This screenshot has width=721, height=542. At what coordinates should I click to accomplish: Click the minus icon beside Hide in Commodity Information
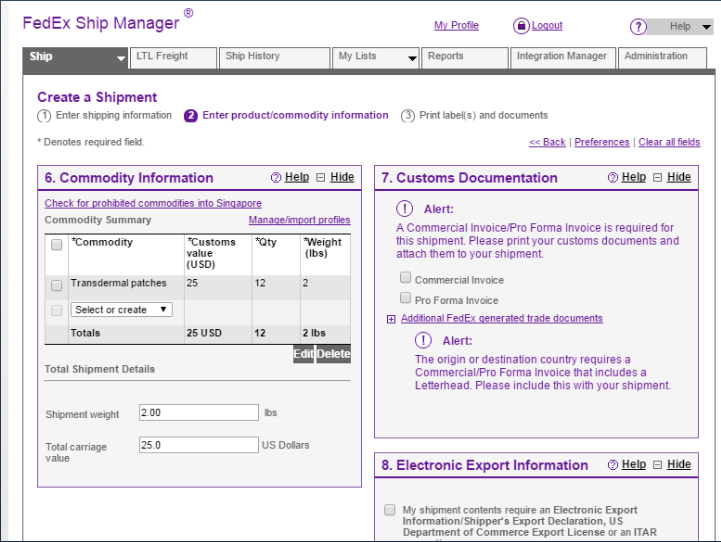point(320,177)
